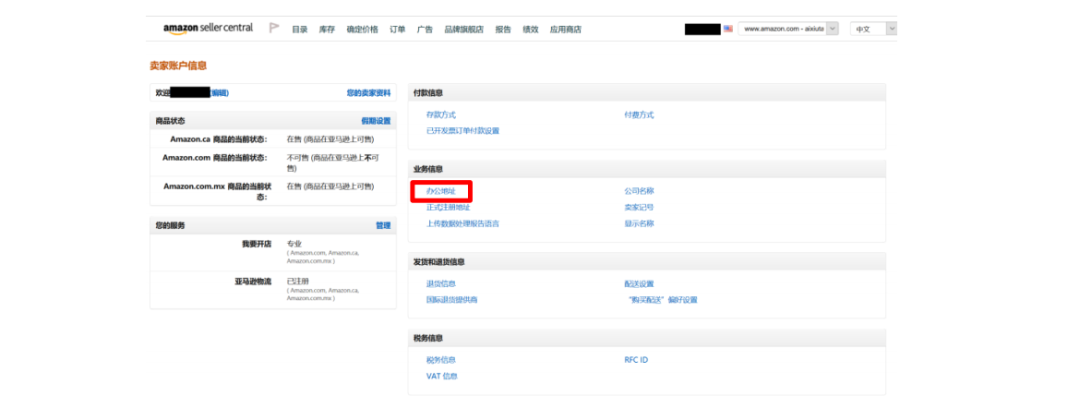
Task: Open 国际退货提供商 link
Action: 452,300
